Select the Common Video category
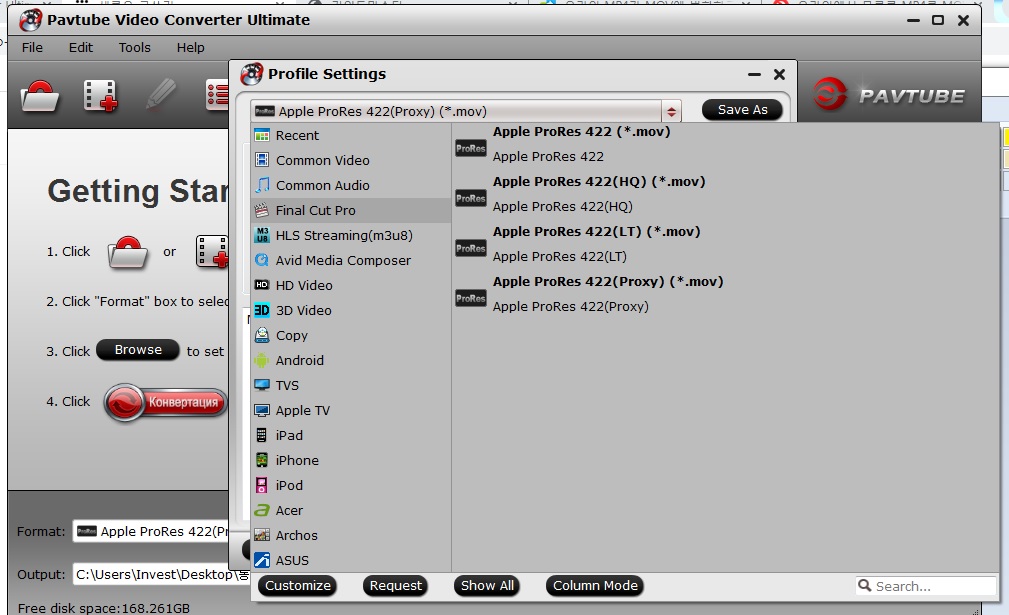 click(351, 160)
